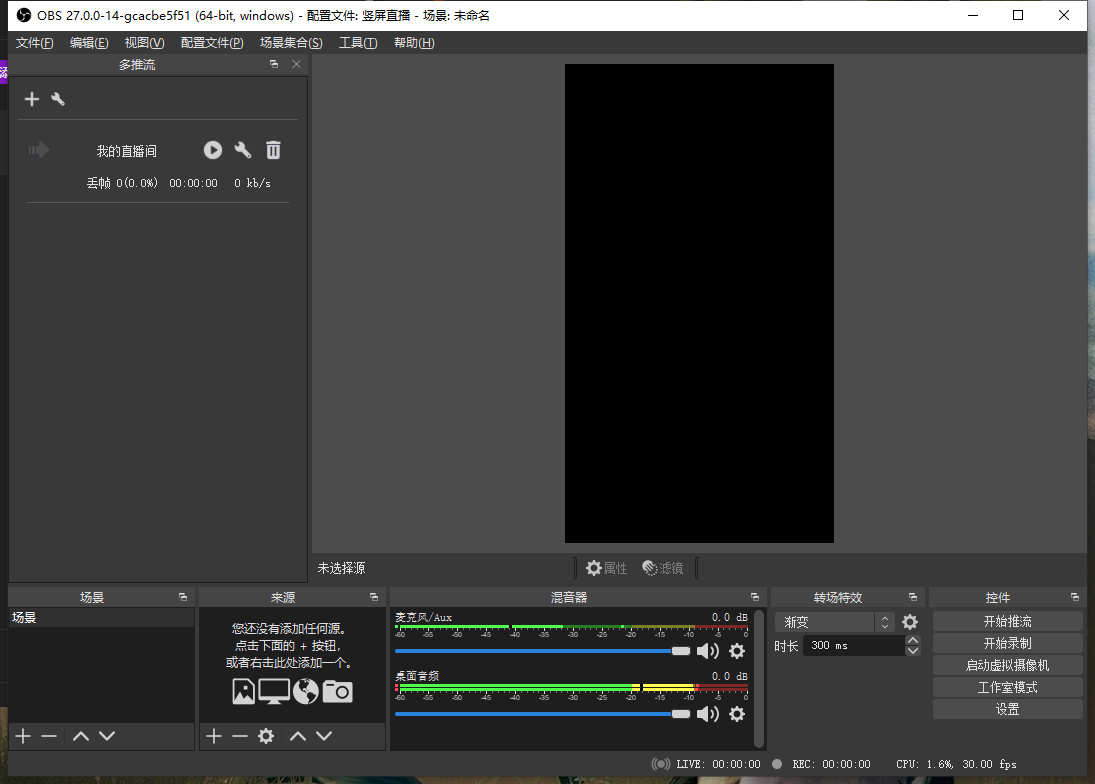The height and width of the screenshot is (784, 1095).
Task: Open transition properties gear icon
Action: 909,622
